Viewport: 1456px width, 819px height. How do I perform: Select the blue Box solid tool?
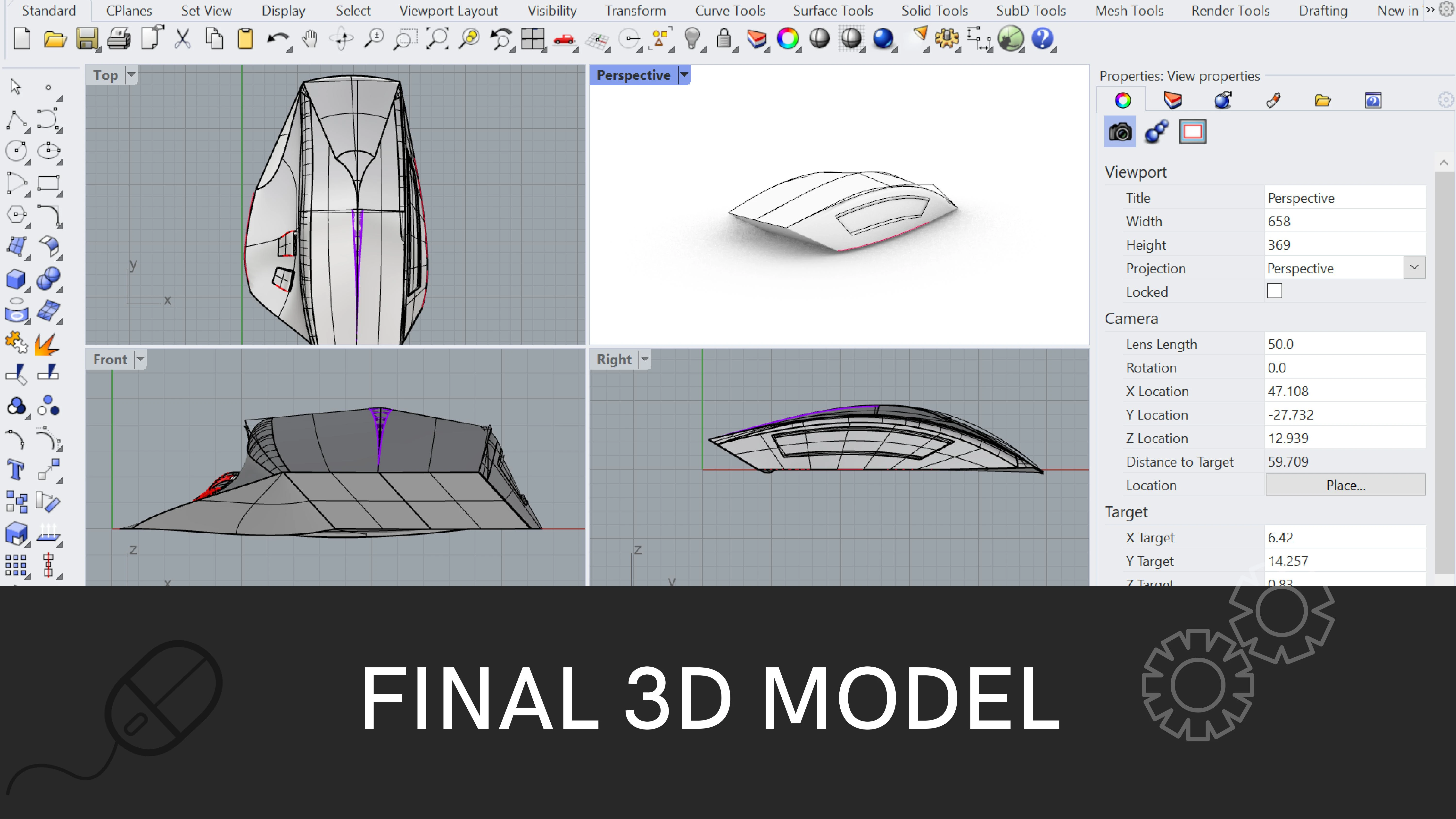tap(17, 279)
